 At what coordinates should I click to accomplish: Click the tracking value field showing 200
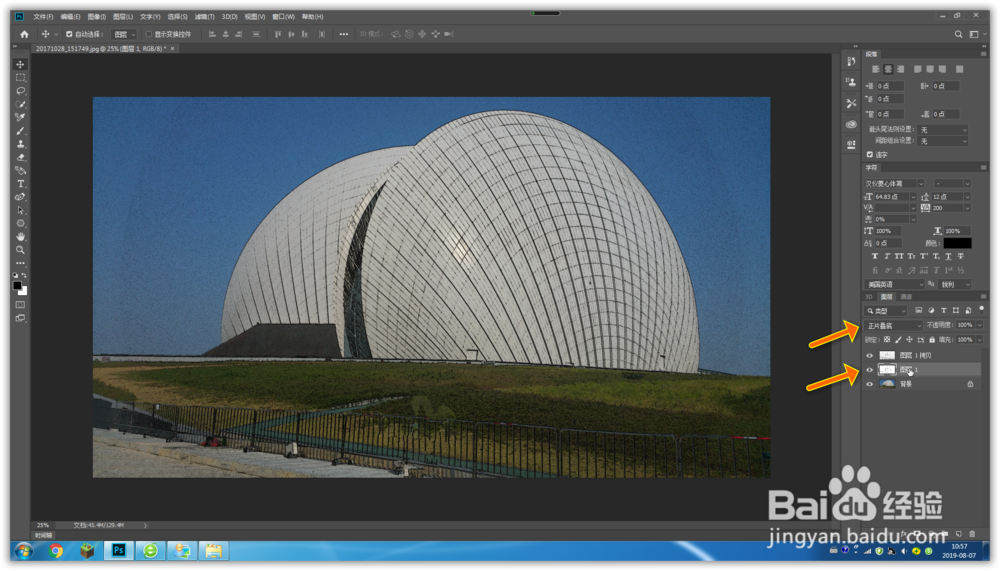point(947,208)
